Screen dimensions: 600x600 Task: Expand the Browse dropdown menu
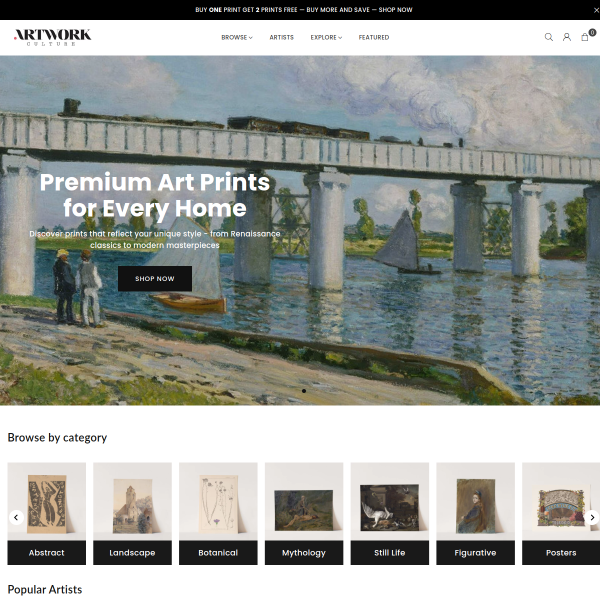tap(236, 38)
